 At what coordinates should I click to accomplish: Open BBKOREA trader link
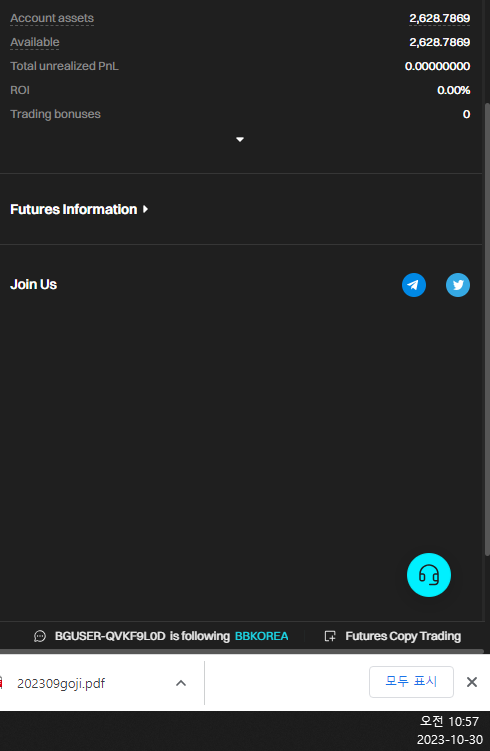tap(262, 636)
